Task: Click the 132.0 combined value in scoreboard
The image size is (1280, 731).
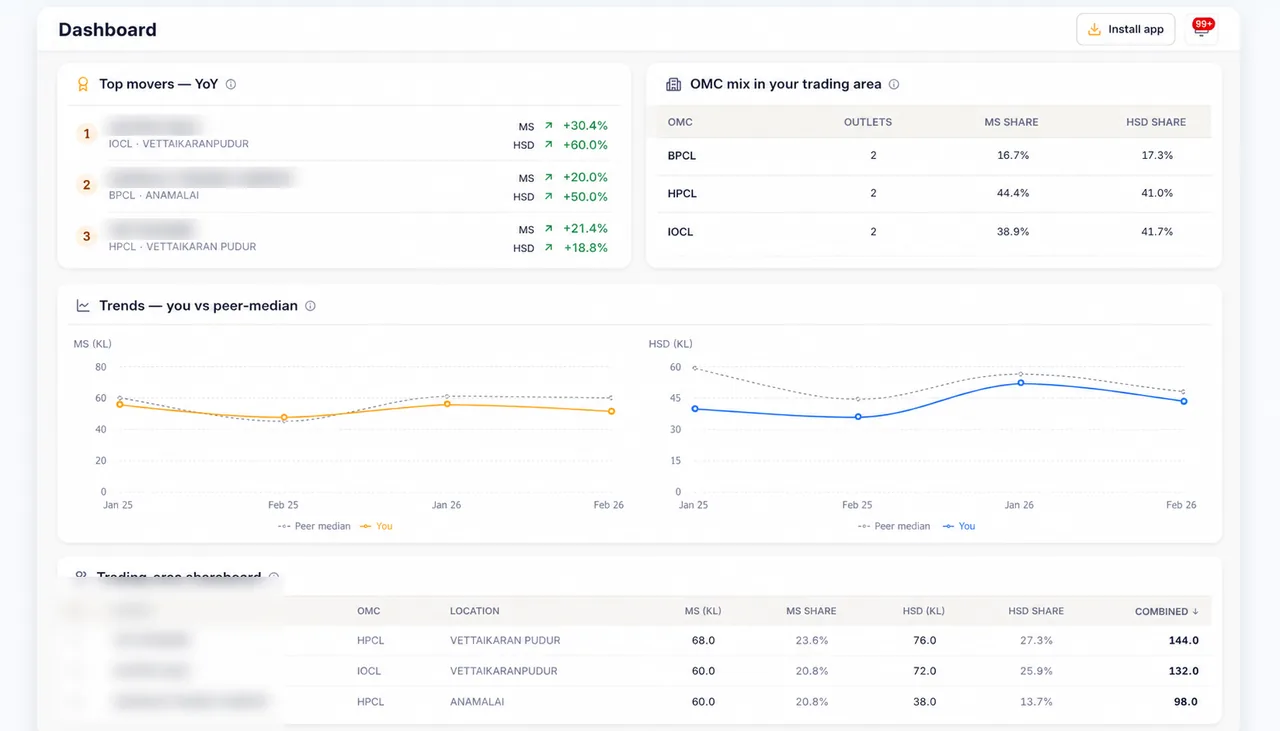Action: [1183, 671]
